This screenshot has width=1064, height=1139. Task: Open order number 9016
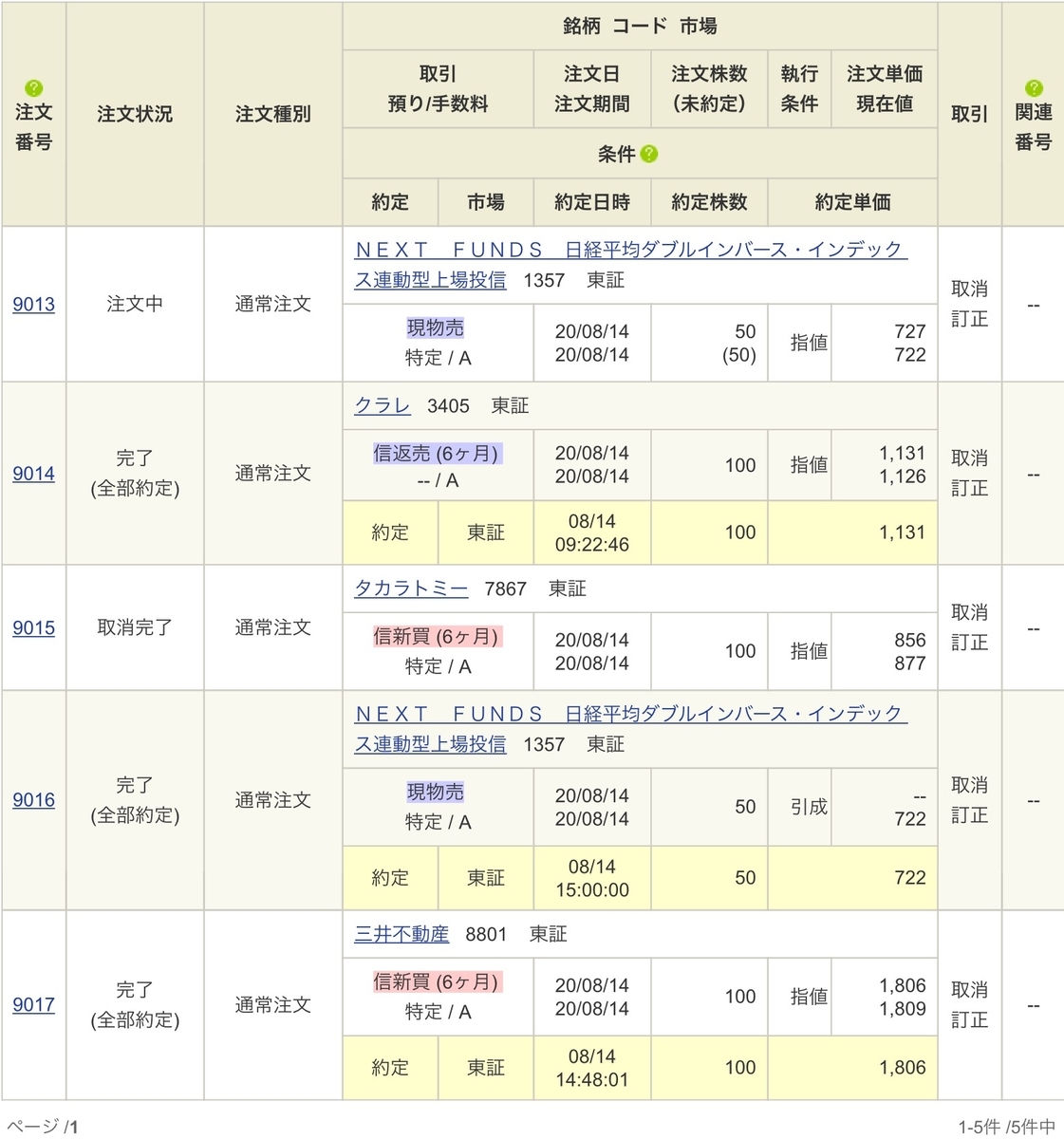pyautogui.click(x=33, y=800)
